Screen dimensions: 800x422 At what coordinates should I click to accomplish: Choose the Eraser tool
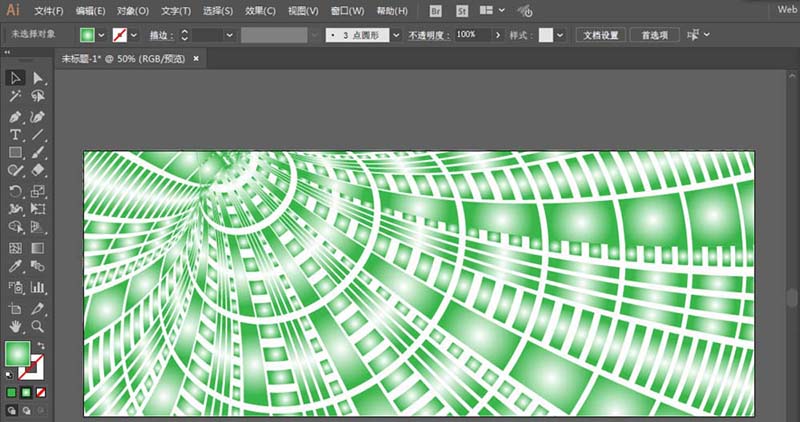[38, 170]
